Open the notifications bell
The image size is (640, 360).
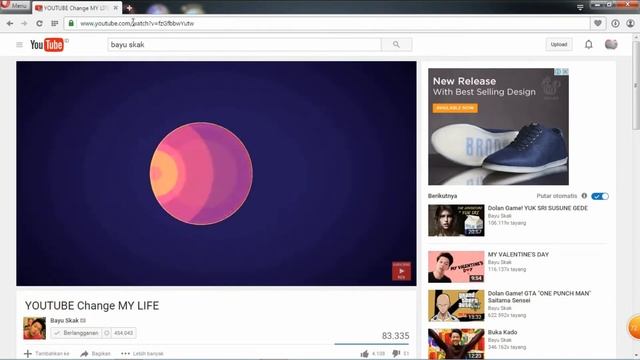[x=589, y=44]
